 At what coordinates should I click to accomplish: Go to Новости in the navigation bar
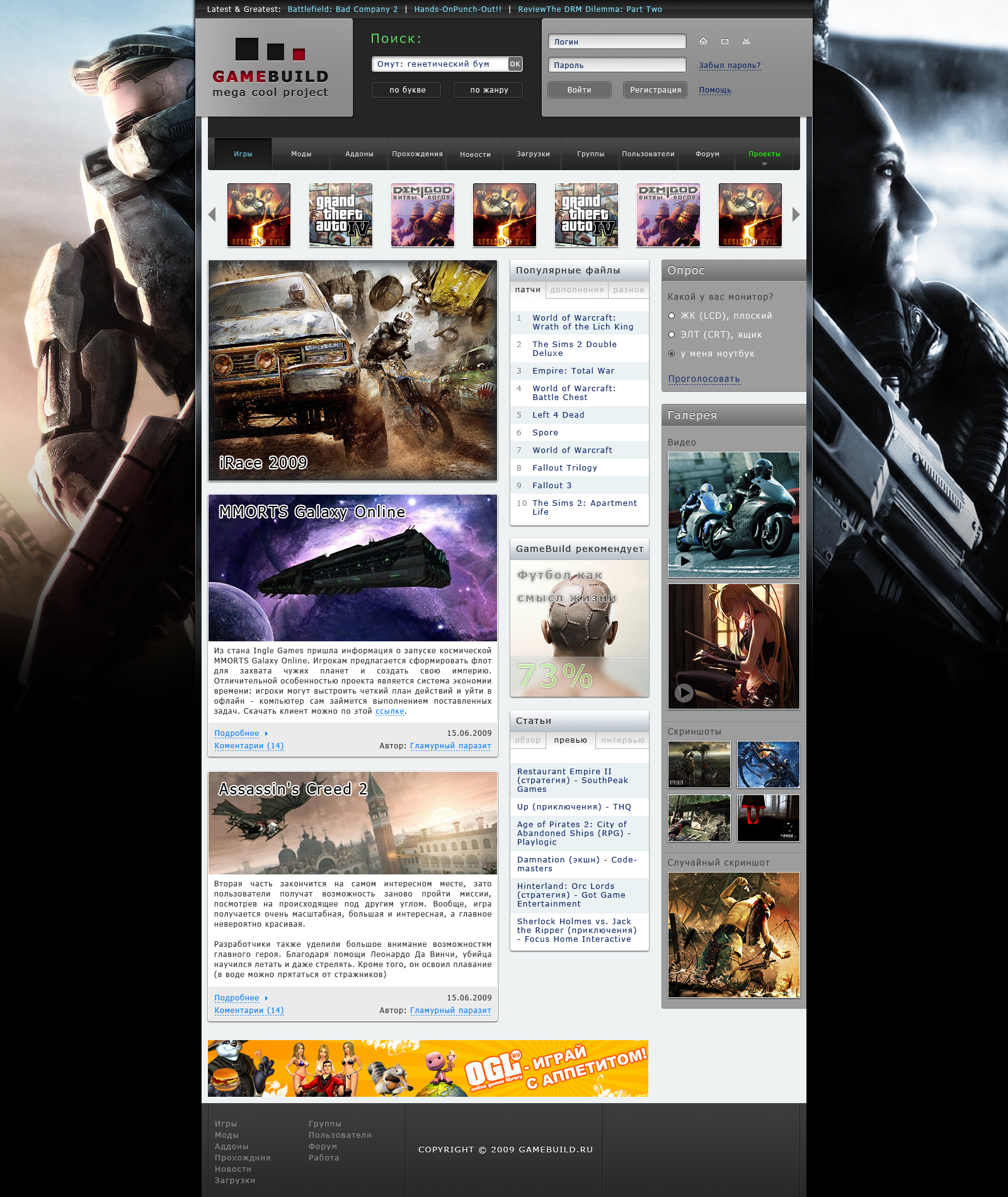coord(475,154)
